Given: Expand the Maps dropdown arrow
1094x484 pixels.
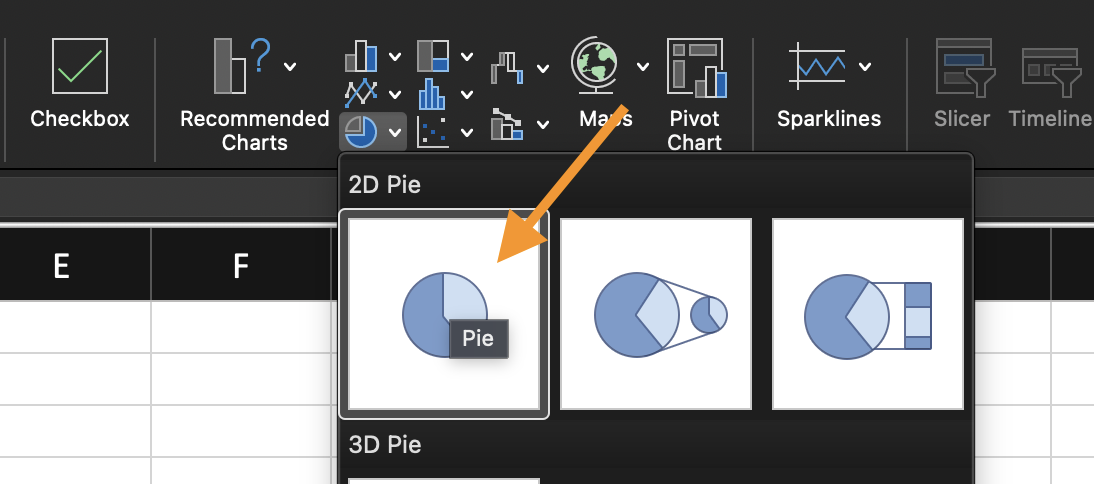Looking at the screenshot, I should [x=642, y=67].
